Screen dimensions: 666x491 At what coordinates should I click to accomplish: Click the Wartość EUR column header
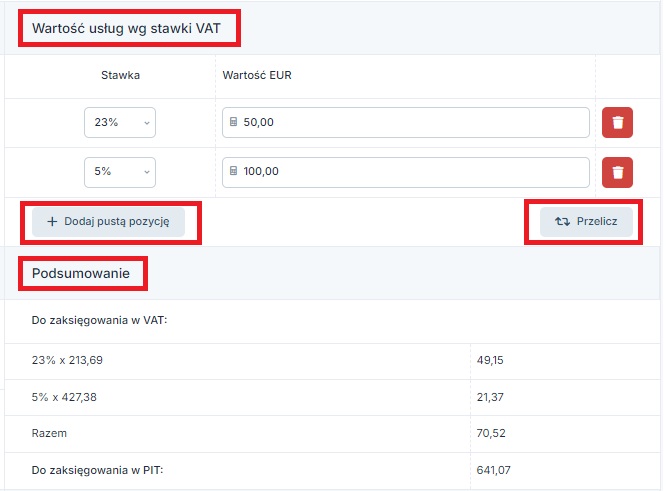[x=257, y=75]
